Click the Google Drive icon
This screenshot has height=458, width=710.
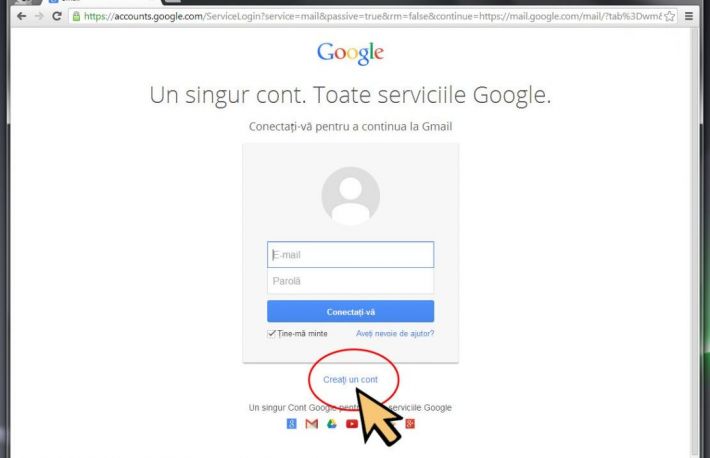tap(332, 424)
